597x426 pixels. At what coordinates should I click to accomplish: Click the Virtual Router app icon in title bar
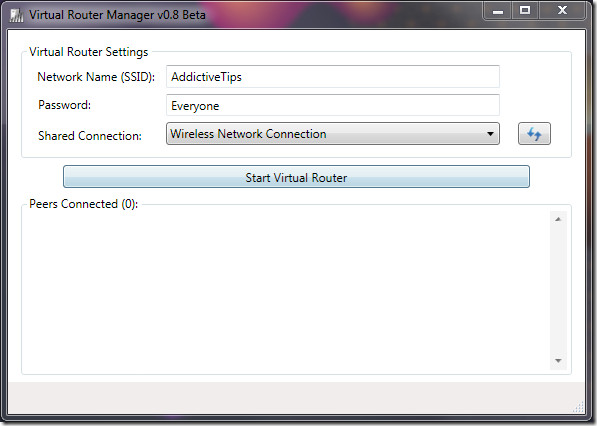coord(16,15)
